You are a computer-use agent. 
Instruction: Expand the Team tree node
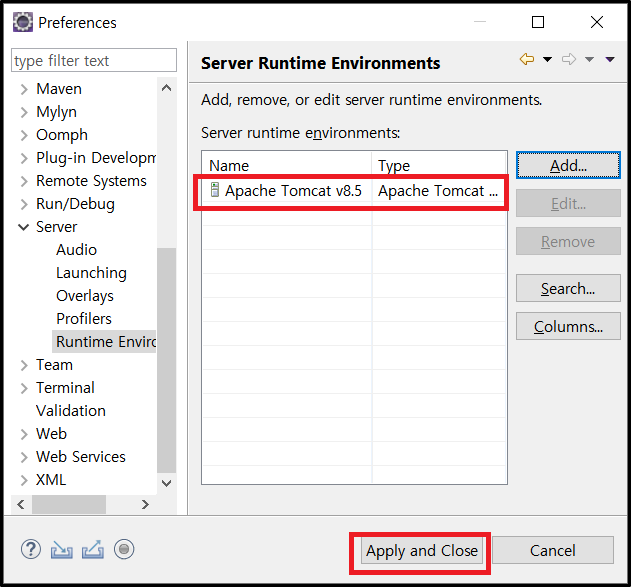click(24, 365)
